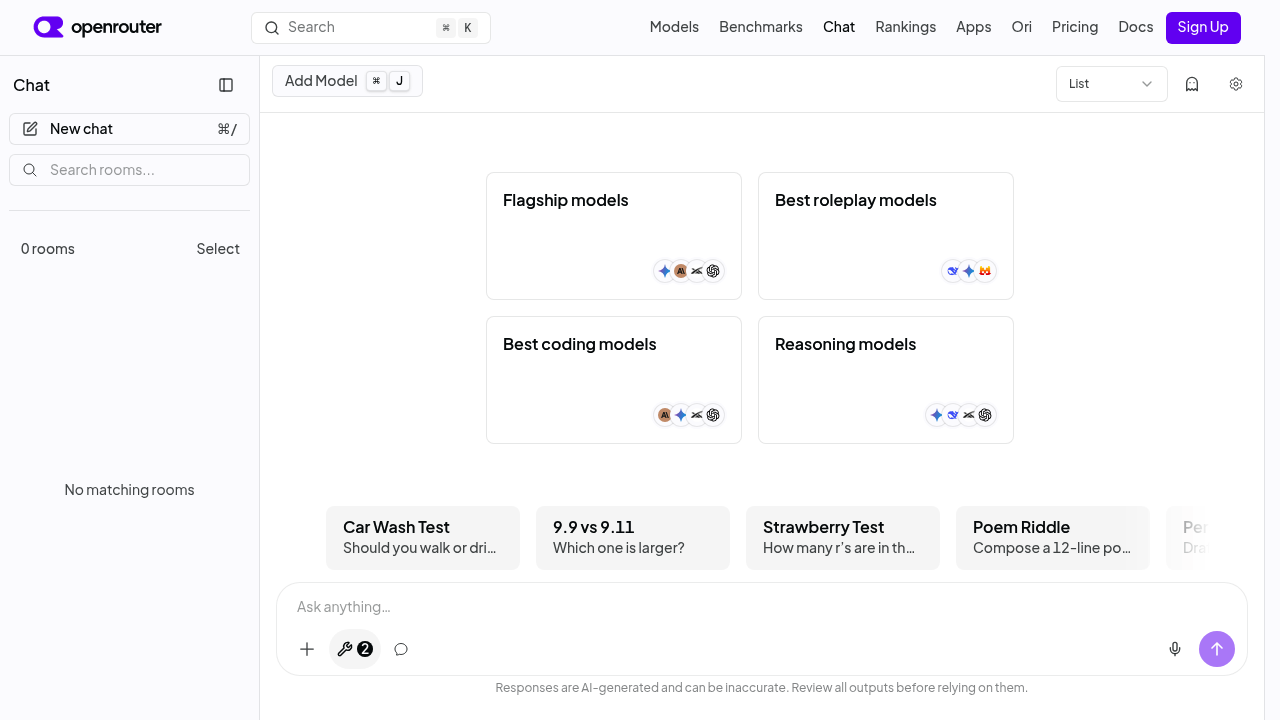
Task: Choose the Flagship models card
Action: [x=614, y=236]
